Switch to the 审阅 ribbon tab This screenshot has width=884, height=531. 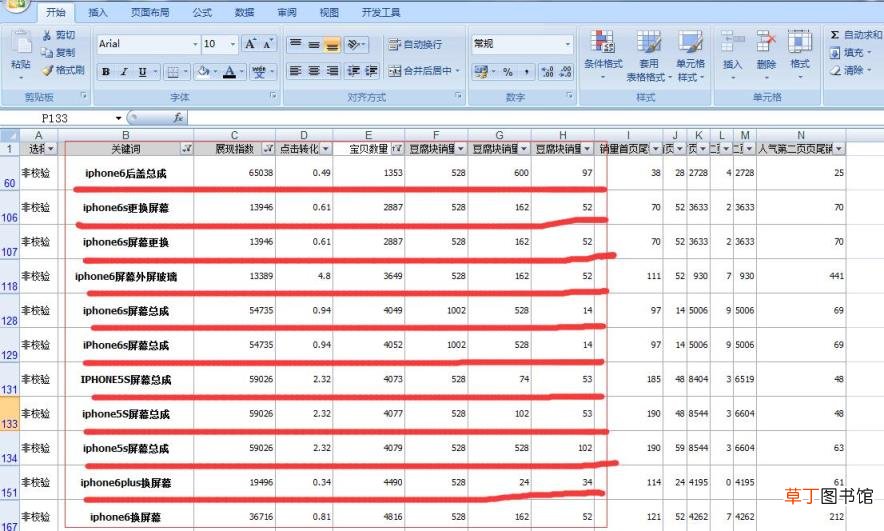pyautogui.click(x=286, y=12)
